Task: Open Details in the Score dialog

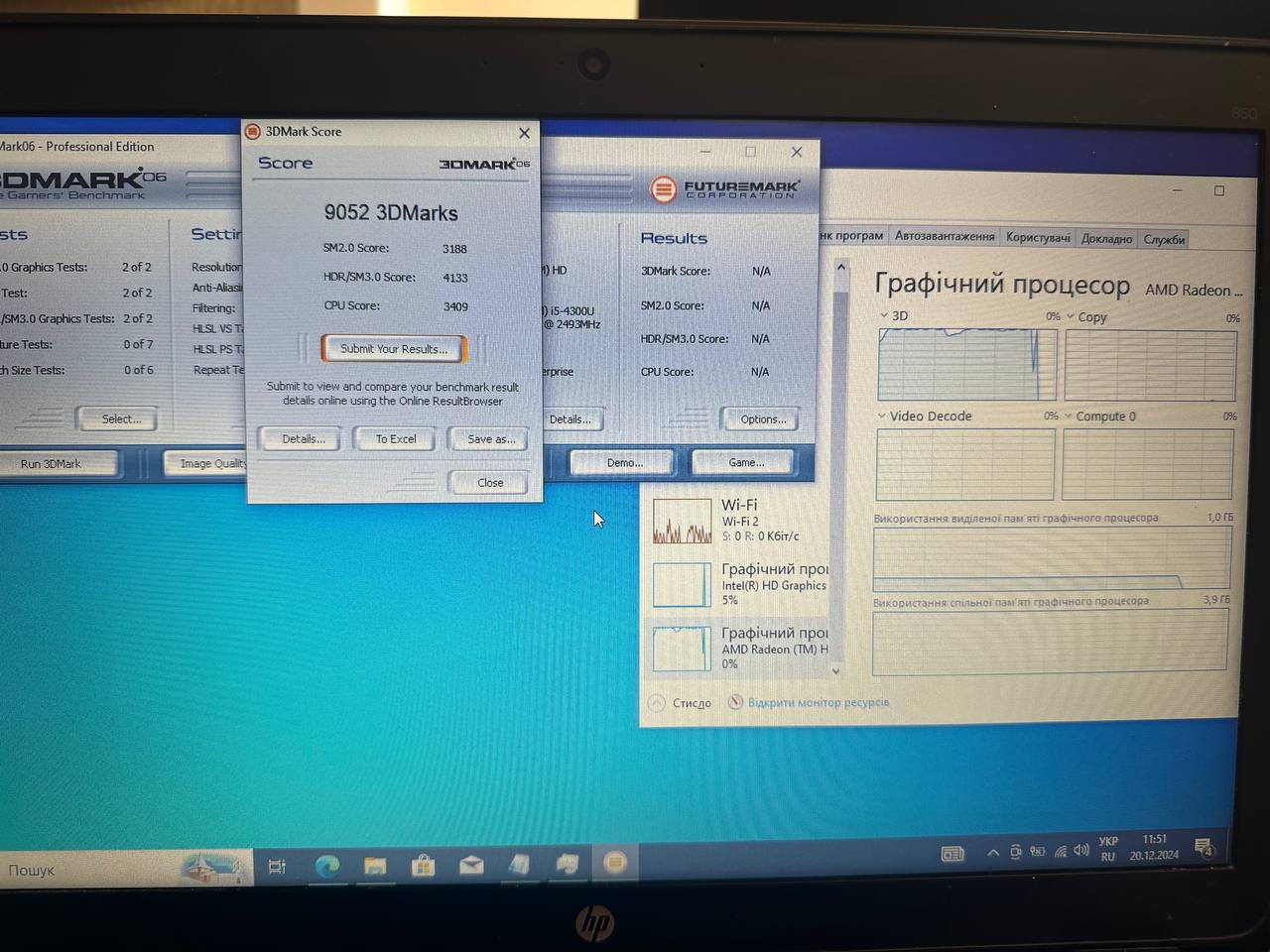Action: tap(304, 438)
